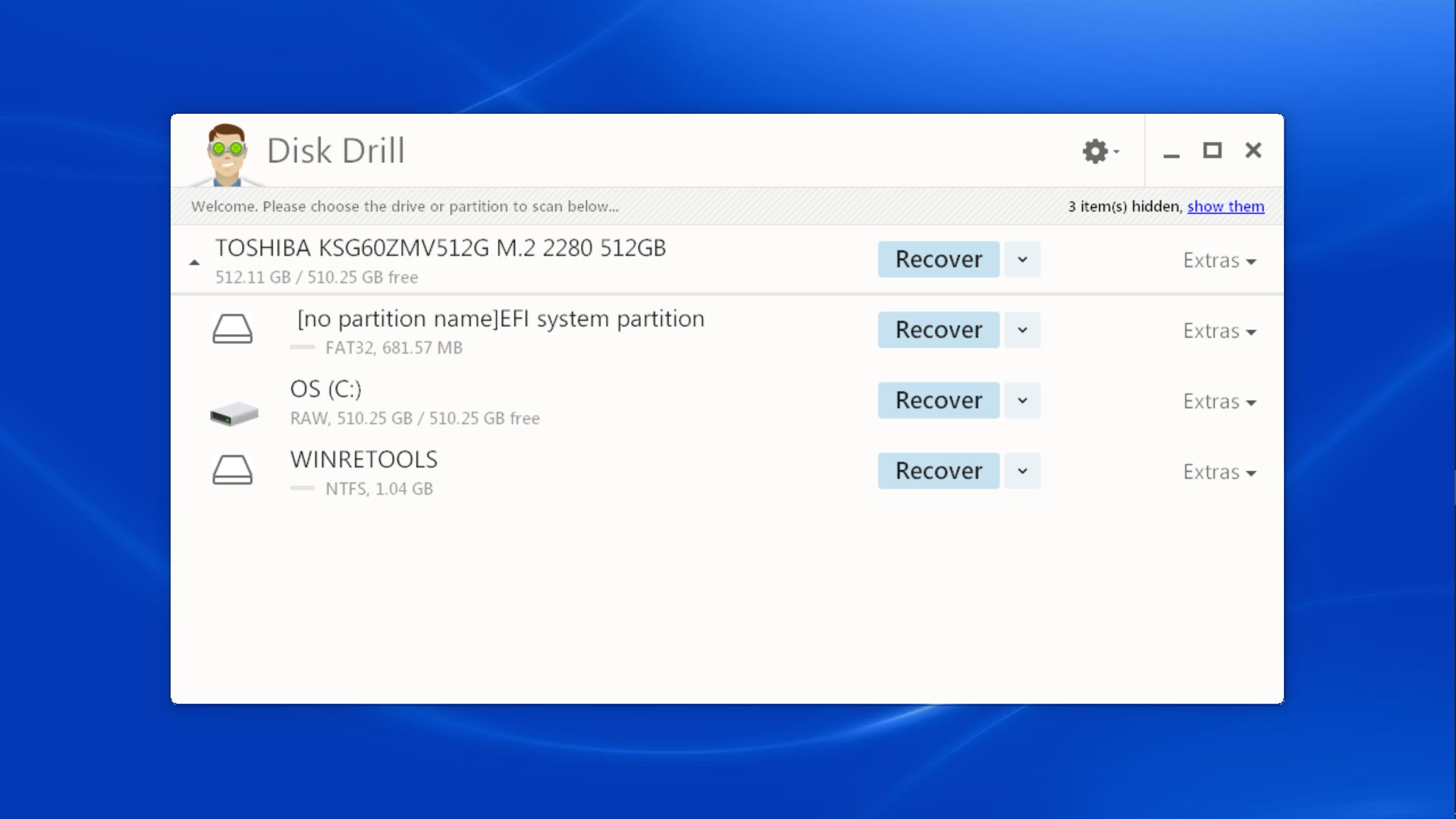Open the settings gear menu
The width and height of the screenshot is (1456, 819).
click(x=1100, y=151)
